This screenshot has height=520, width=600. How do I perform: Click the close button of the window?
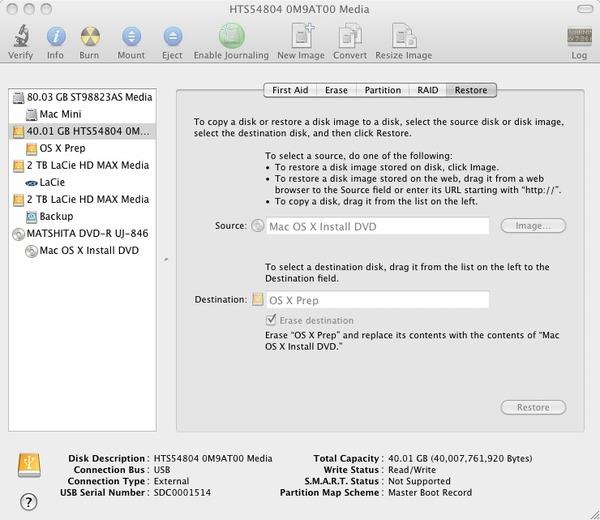(x=12, y=9)
